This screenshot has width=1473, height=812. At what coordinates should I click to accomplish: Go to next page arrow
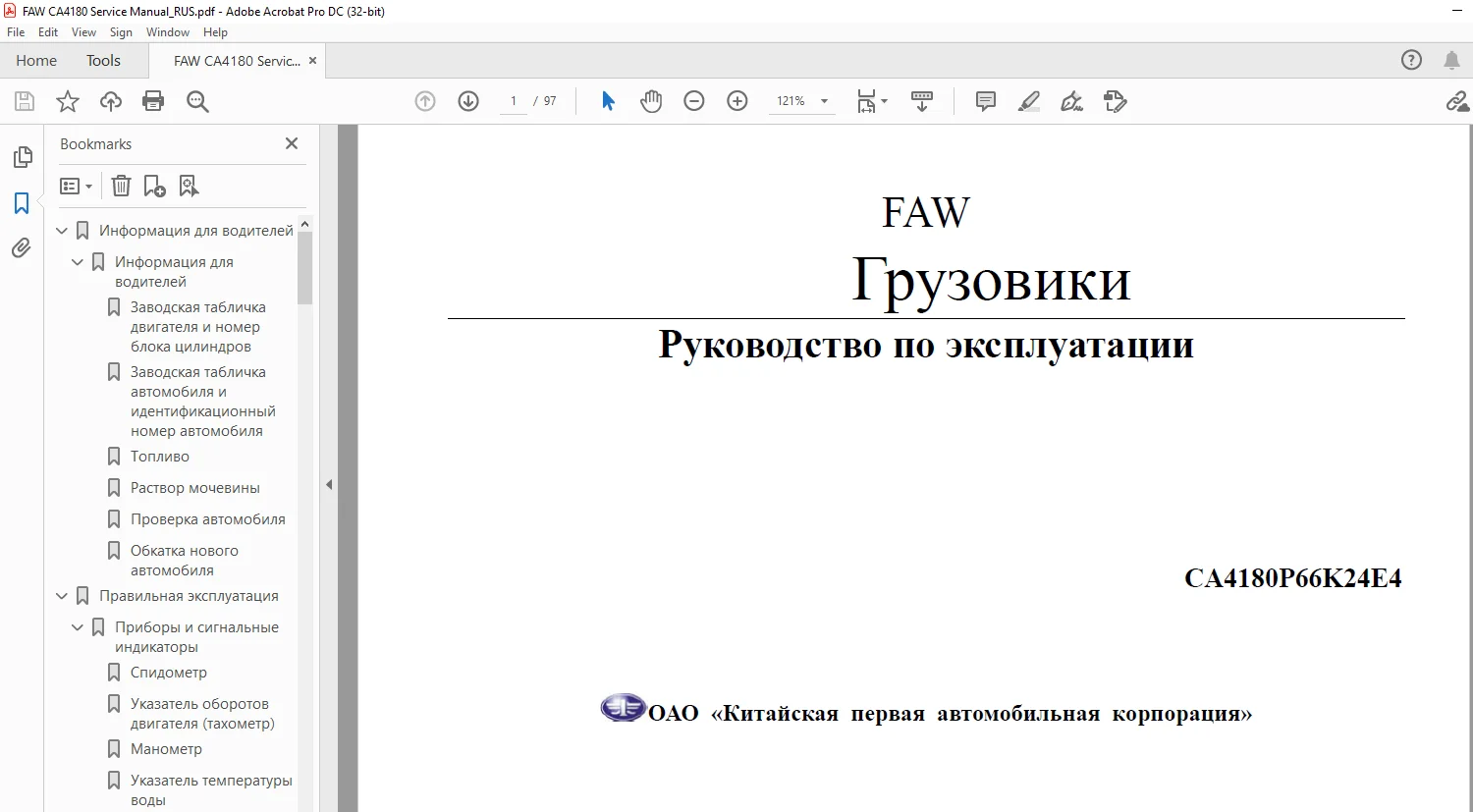click(468, 101)
